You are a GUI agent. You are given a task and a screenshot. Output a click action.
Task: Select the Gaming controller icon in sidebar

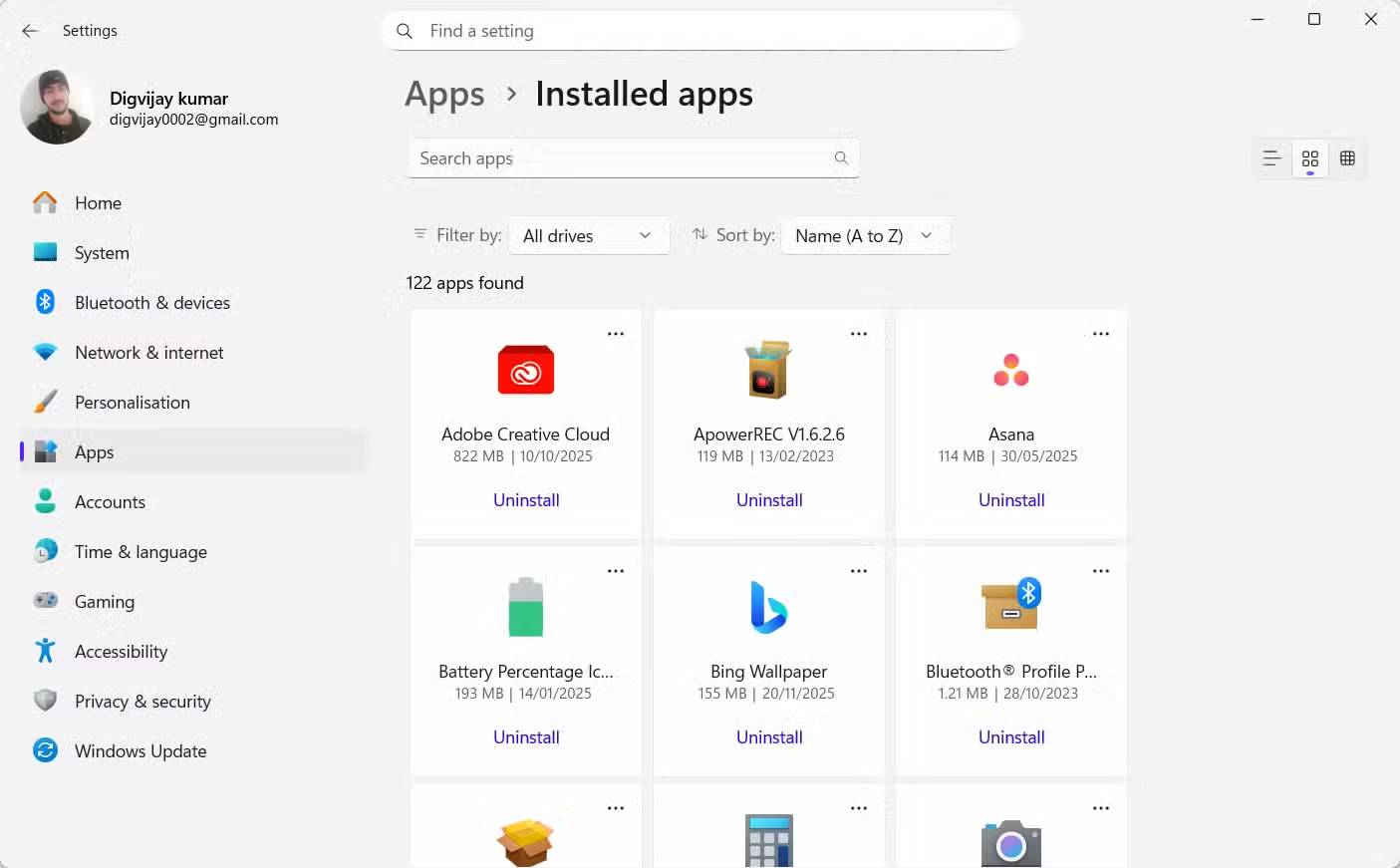tap(45, 601)
